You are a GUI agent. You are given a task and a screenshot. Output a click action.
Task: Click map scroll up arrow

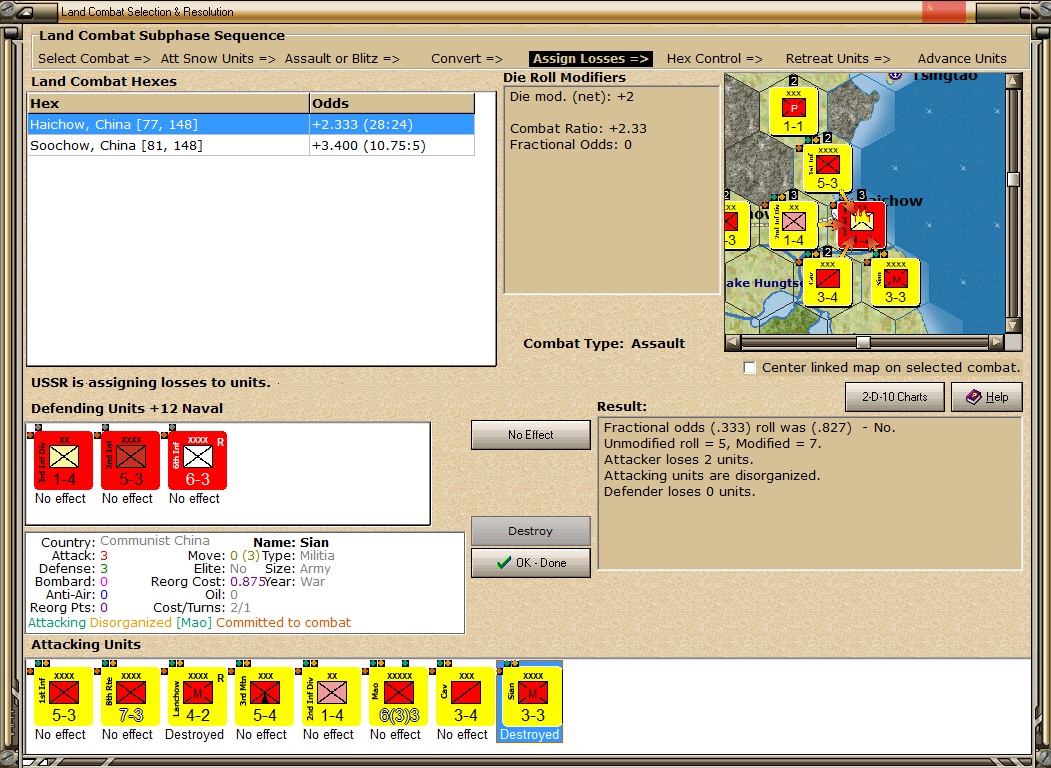pos(1013,81)
